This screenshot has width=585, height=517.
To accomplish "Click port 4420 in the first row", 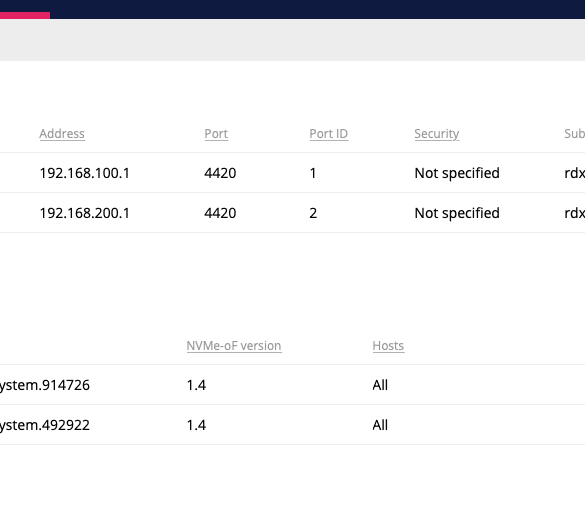I will coord(220,173).
